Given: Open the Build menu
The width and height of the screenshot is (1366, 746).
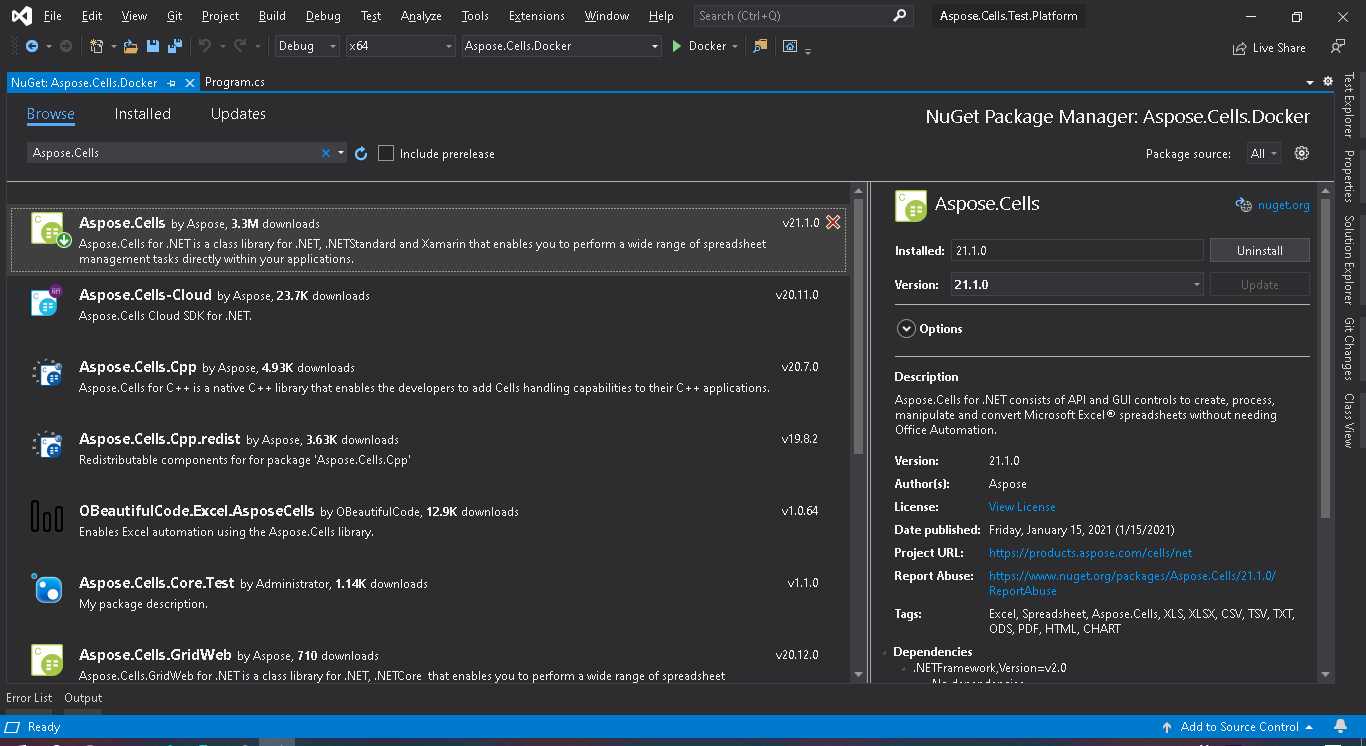Looking at the screenshot, I should coord(271,16).
